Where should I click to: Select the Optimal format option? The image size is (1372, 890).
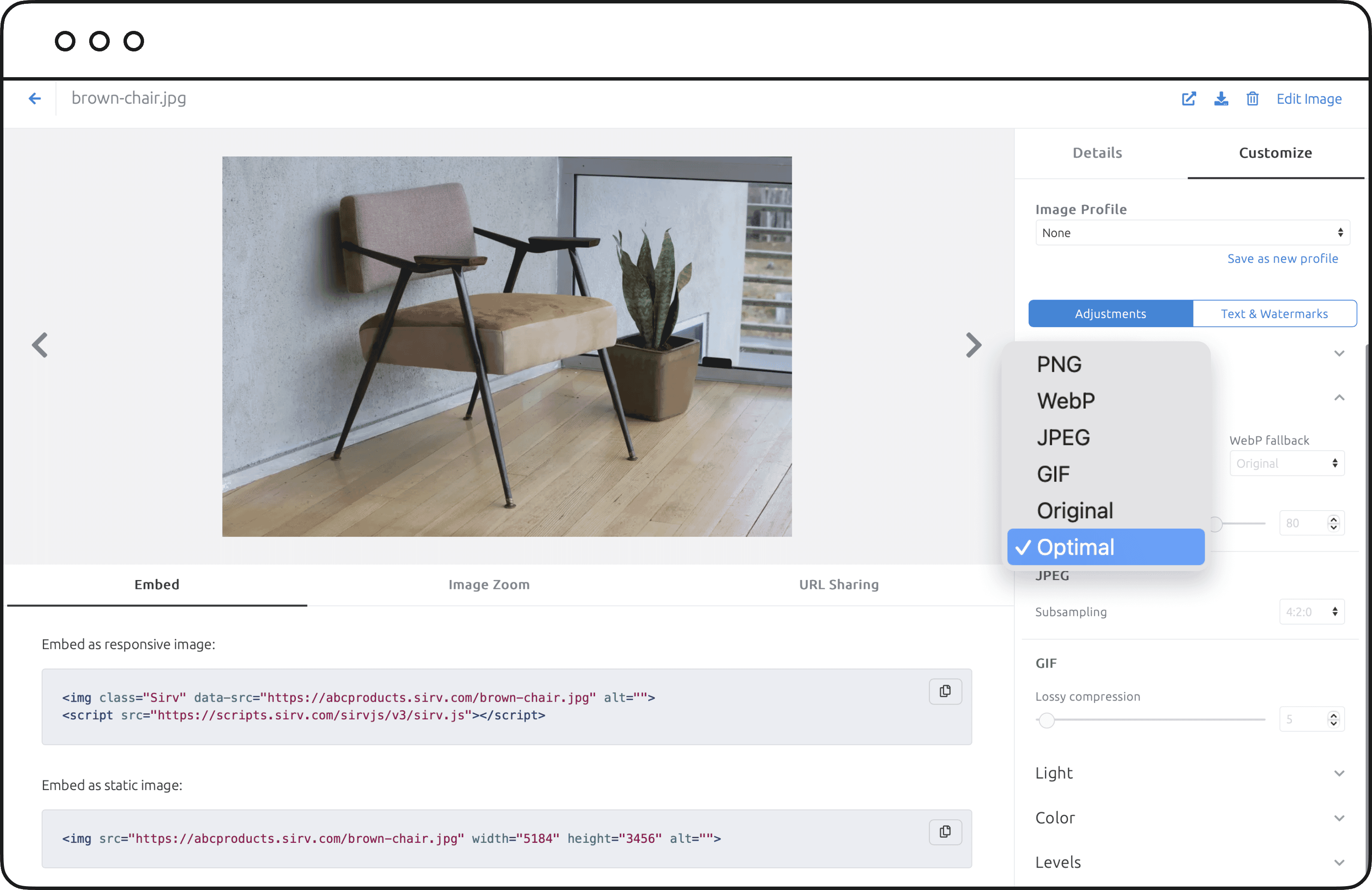pos(1076,547)
